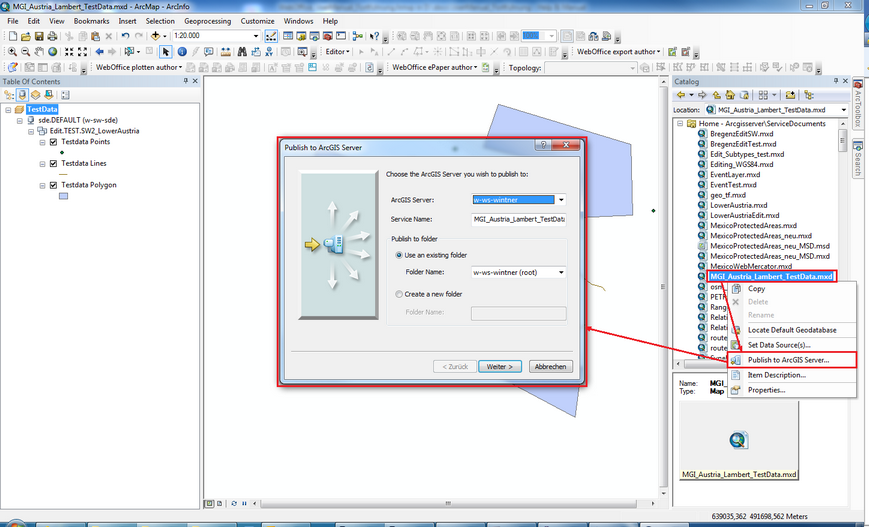The height and width of the screenshot is (527, 869).
Task: Click List By Drawing Order icon
Action: (9, 95)
